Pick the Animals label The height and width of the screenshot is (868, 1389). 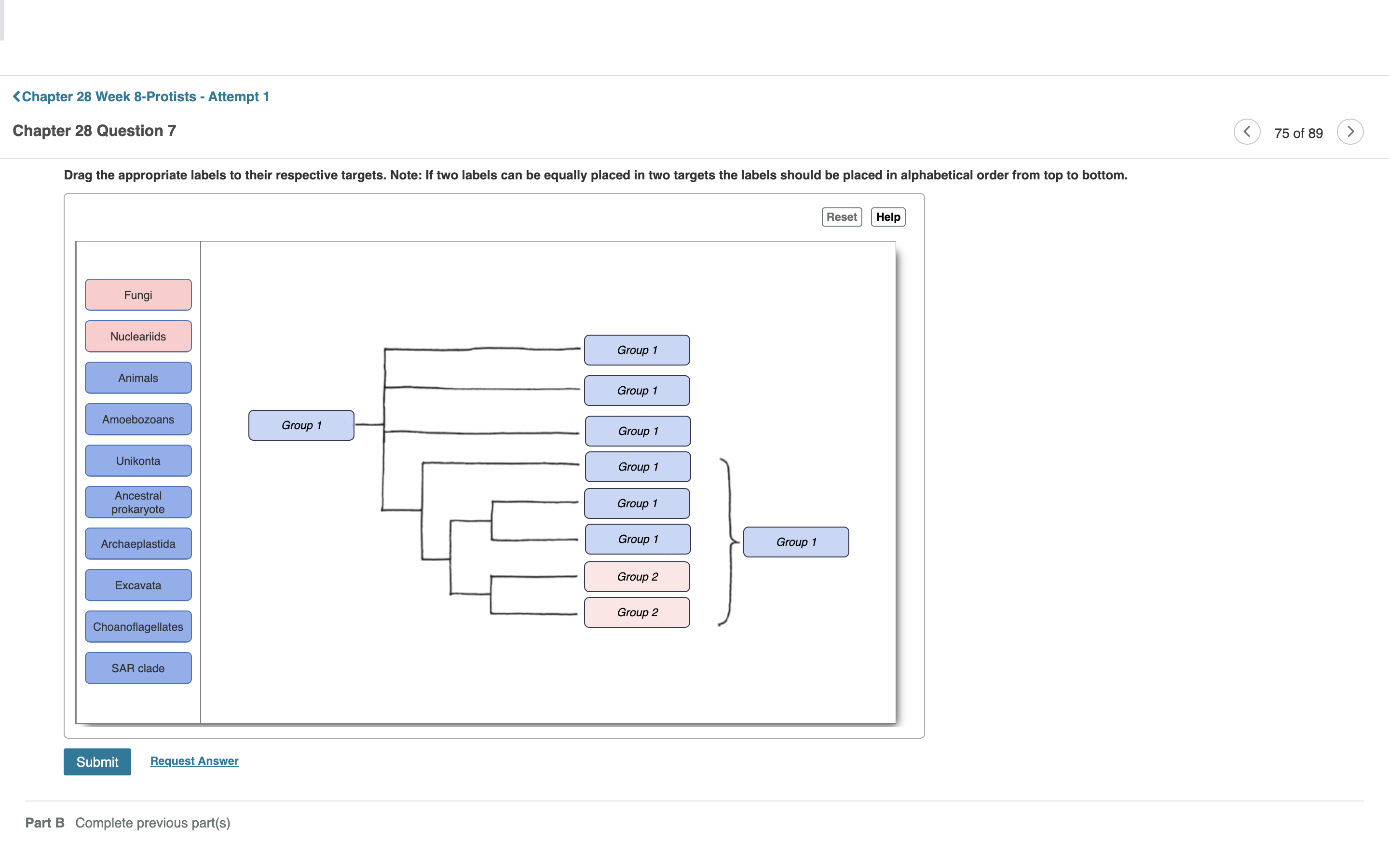tap(138, 378)
